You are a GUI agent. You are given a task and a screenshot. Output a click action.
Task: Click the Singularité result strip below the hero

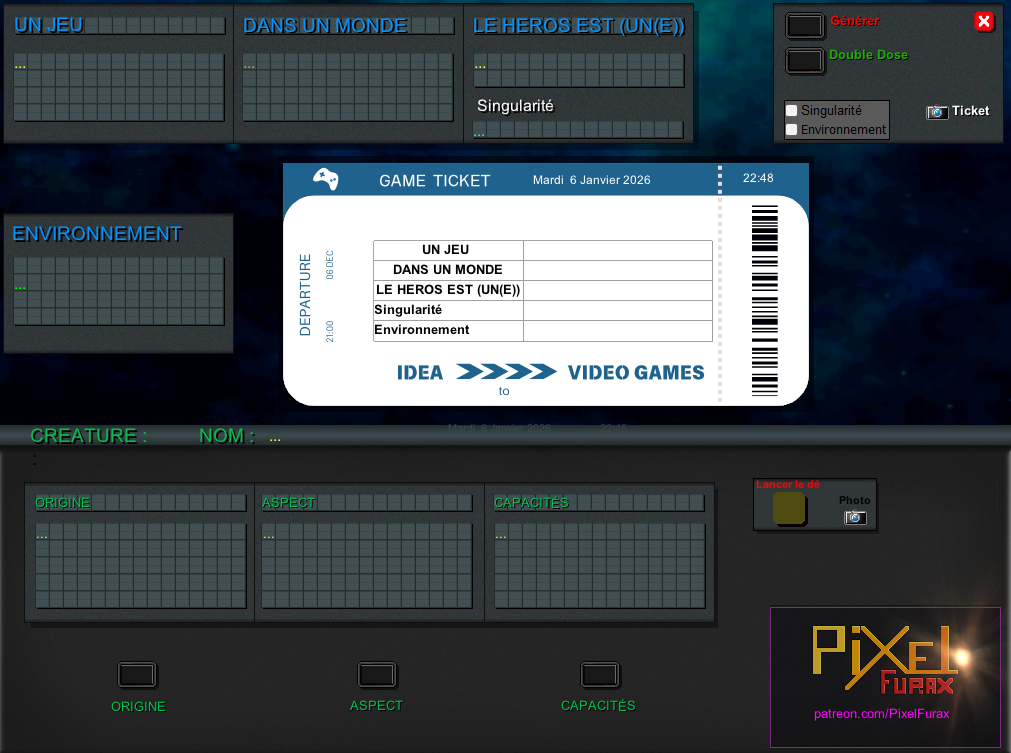(579, 130)
